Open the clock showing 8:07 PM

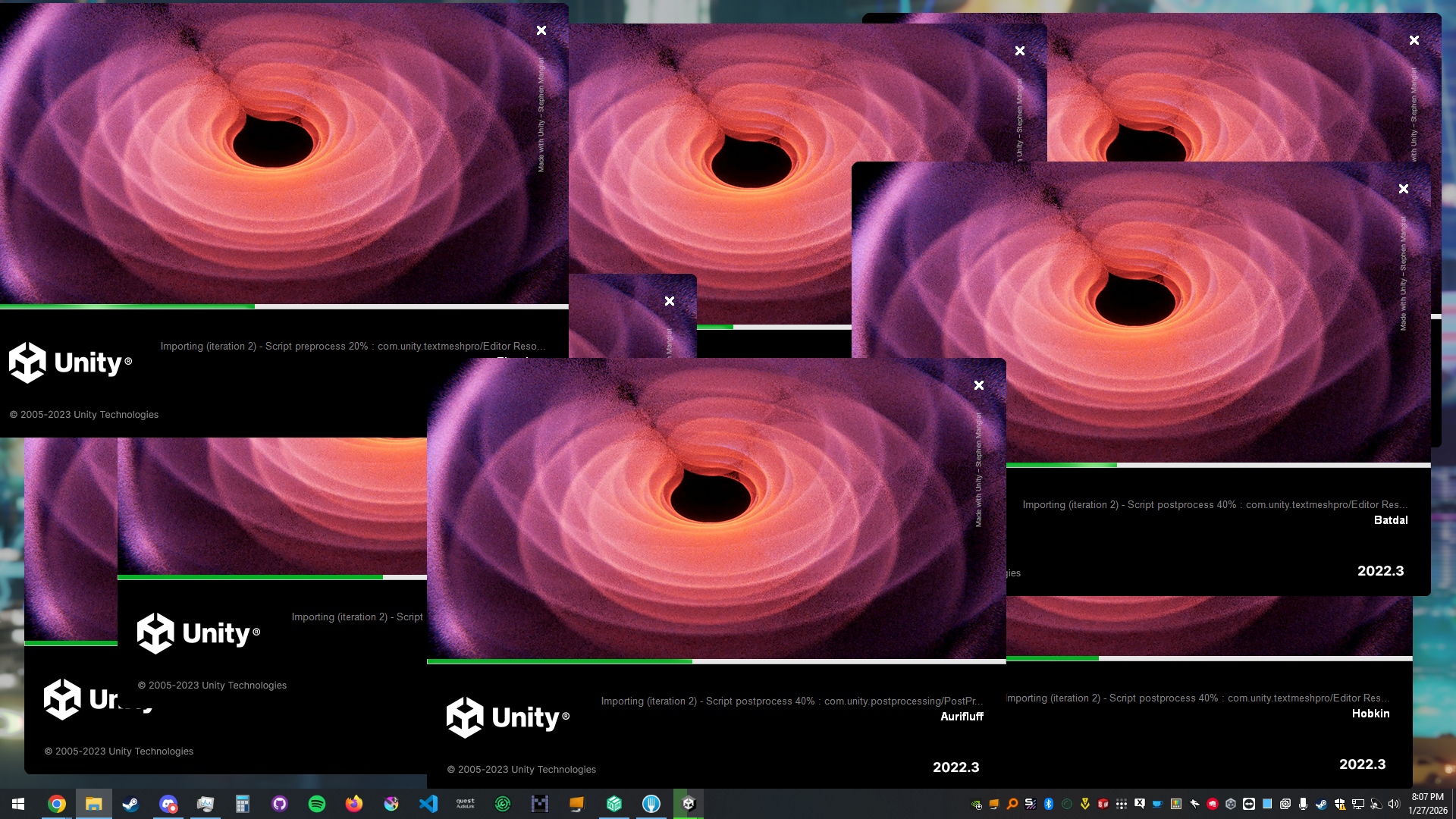pyautogui.click(x=1428, y=804)
